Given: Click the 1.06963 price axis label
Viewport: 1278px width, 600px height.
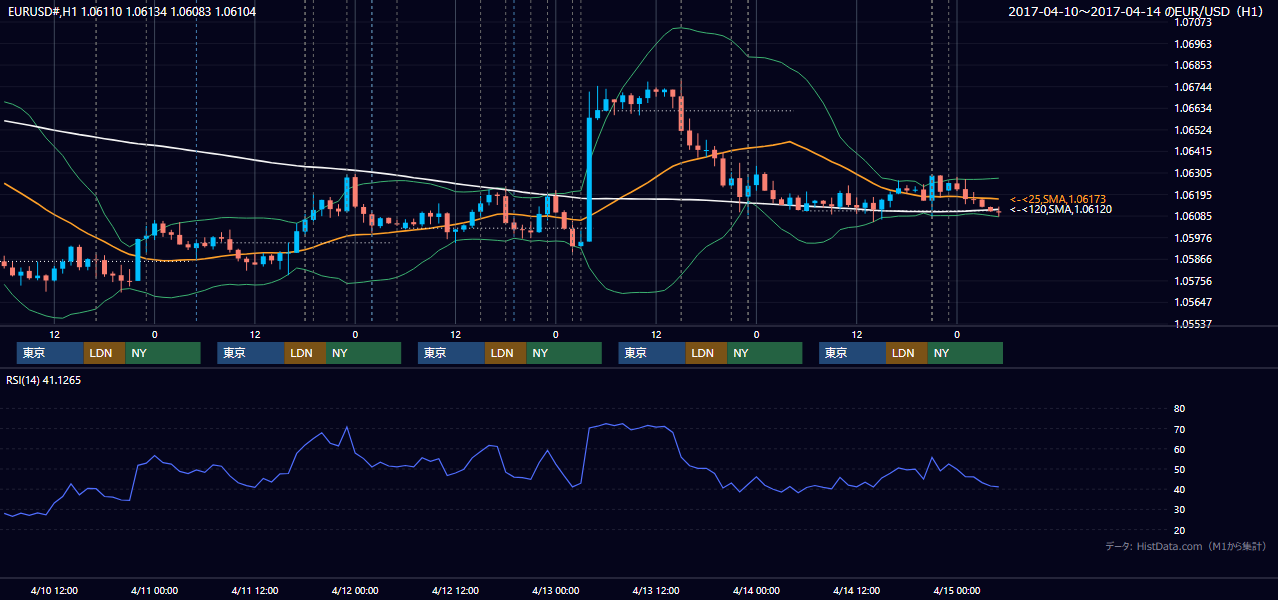Looking at the screenshot, I should point(1193,44).
